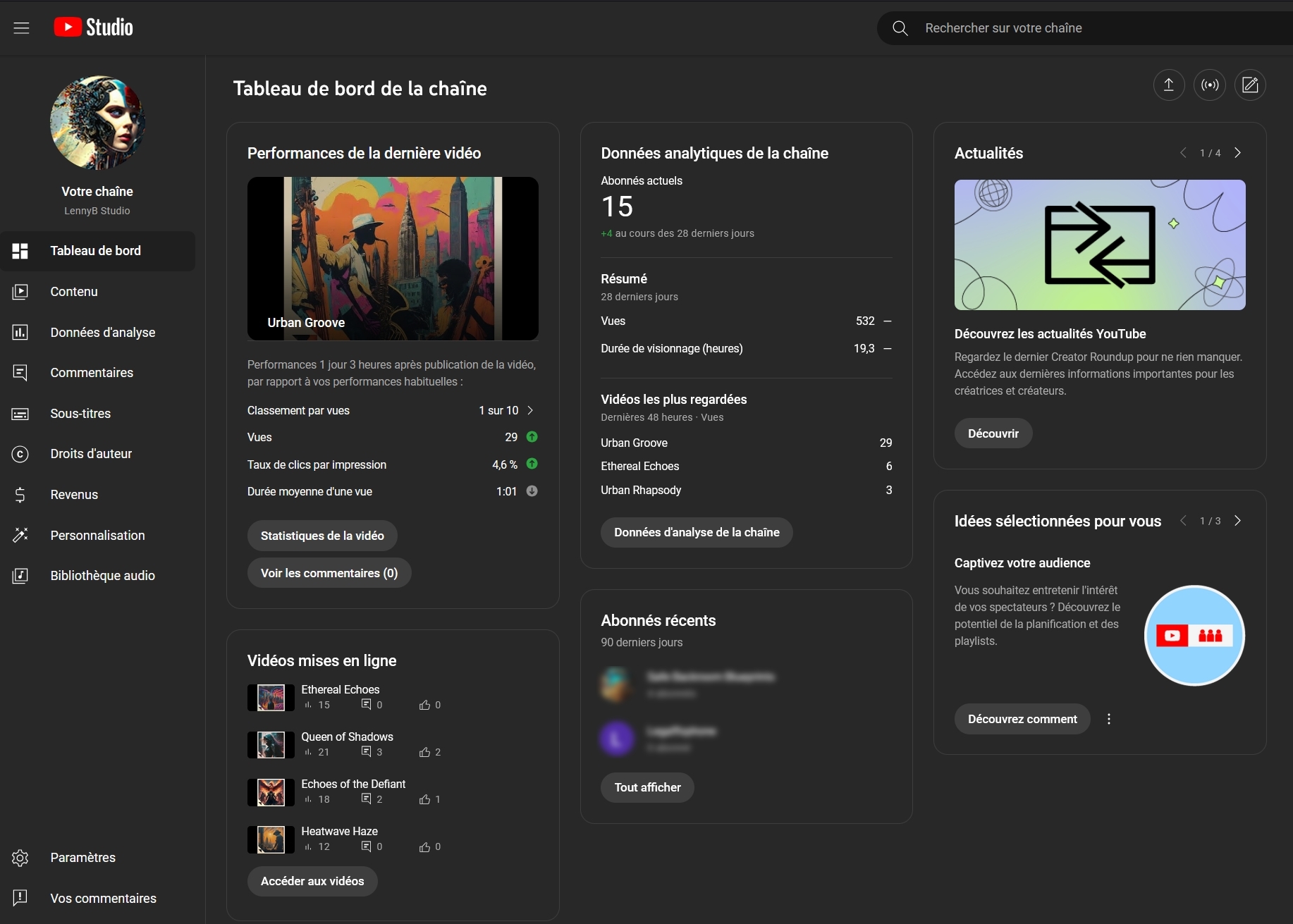The height and width of the screenshot is (924, 1293).
Task: Click the upload video icon
Action: [x=1168, y=85]
